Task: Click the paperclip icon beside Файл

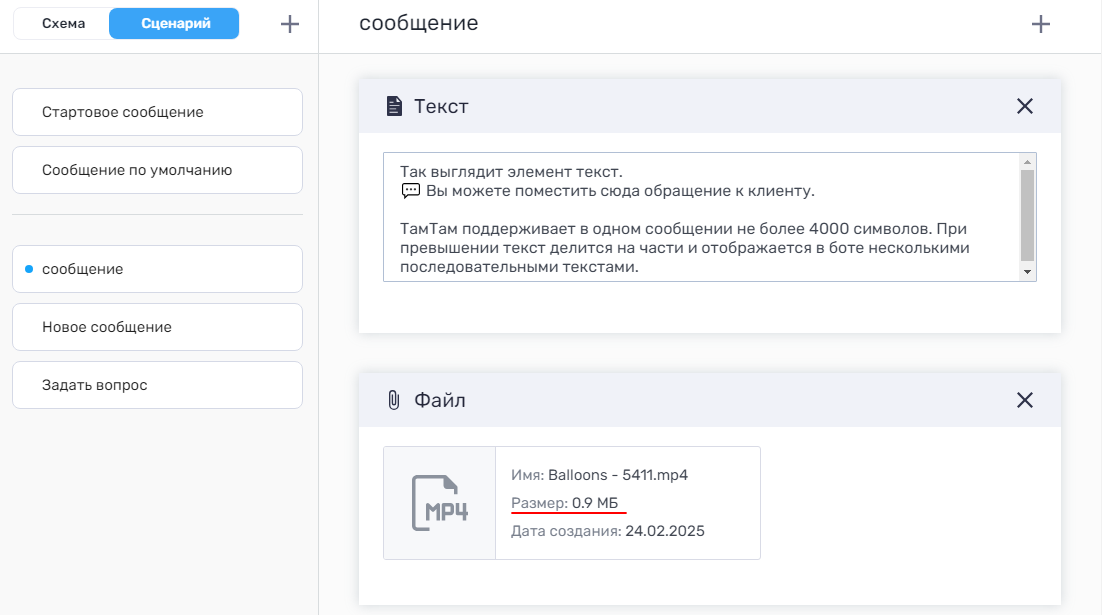Action: 394,401
